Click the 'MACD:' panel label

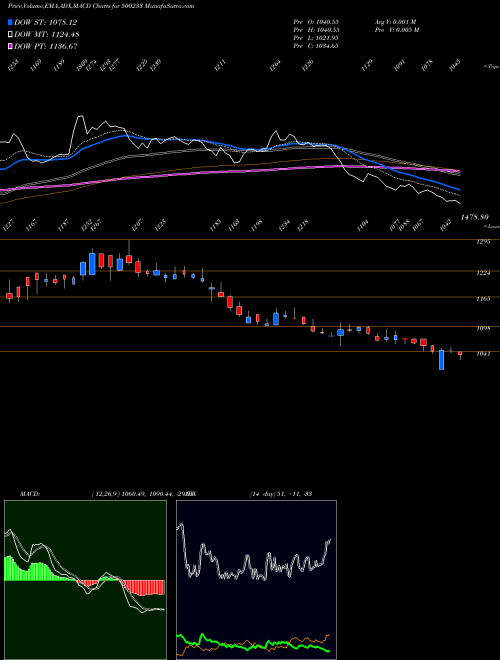pyautogui.click(x=30, y=494)
